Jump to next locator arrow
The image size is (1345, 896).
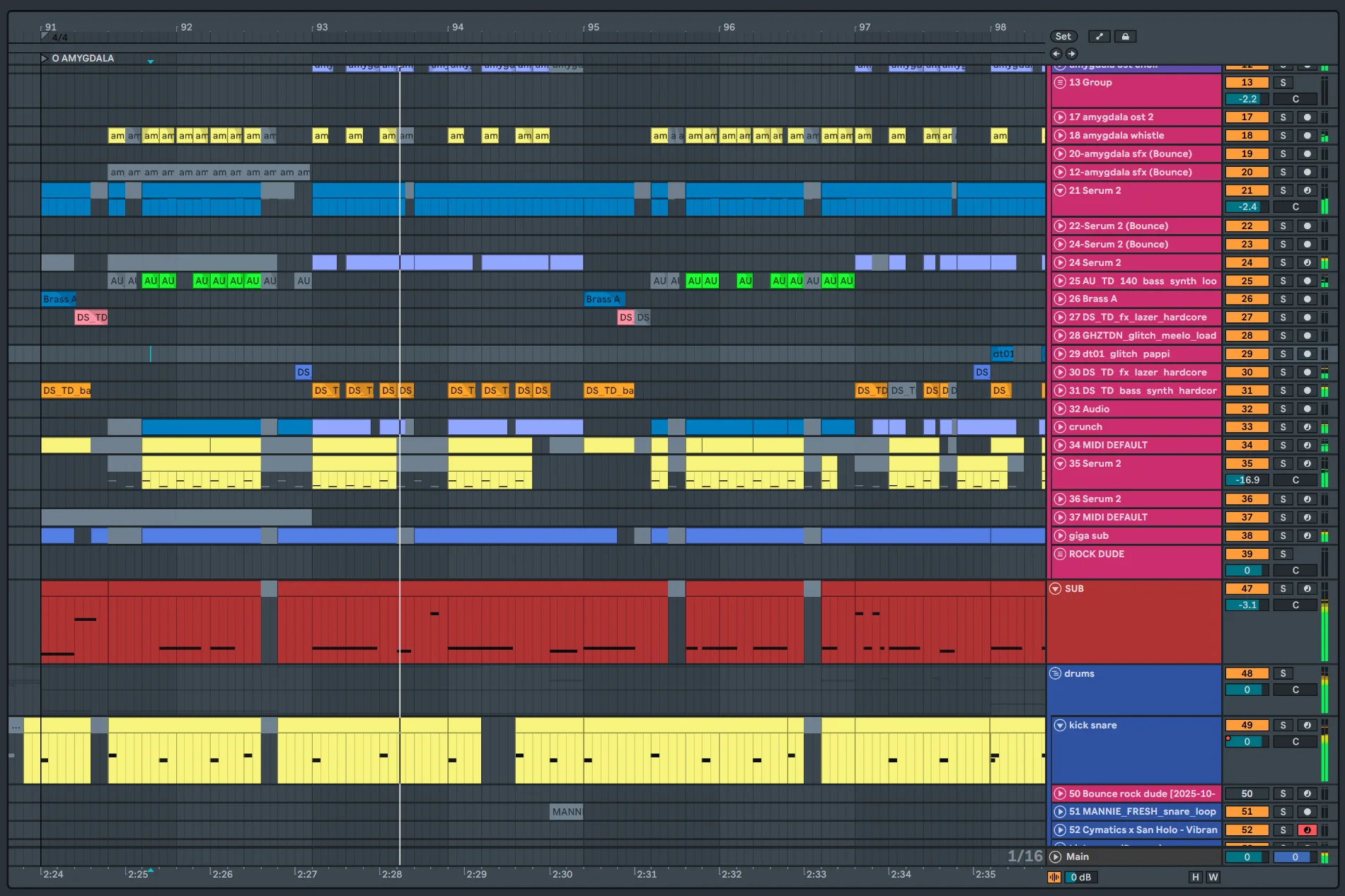click(x=1071, y=54)
